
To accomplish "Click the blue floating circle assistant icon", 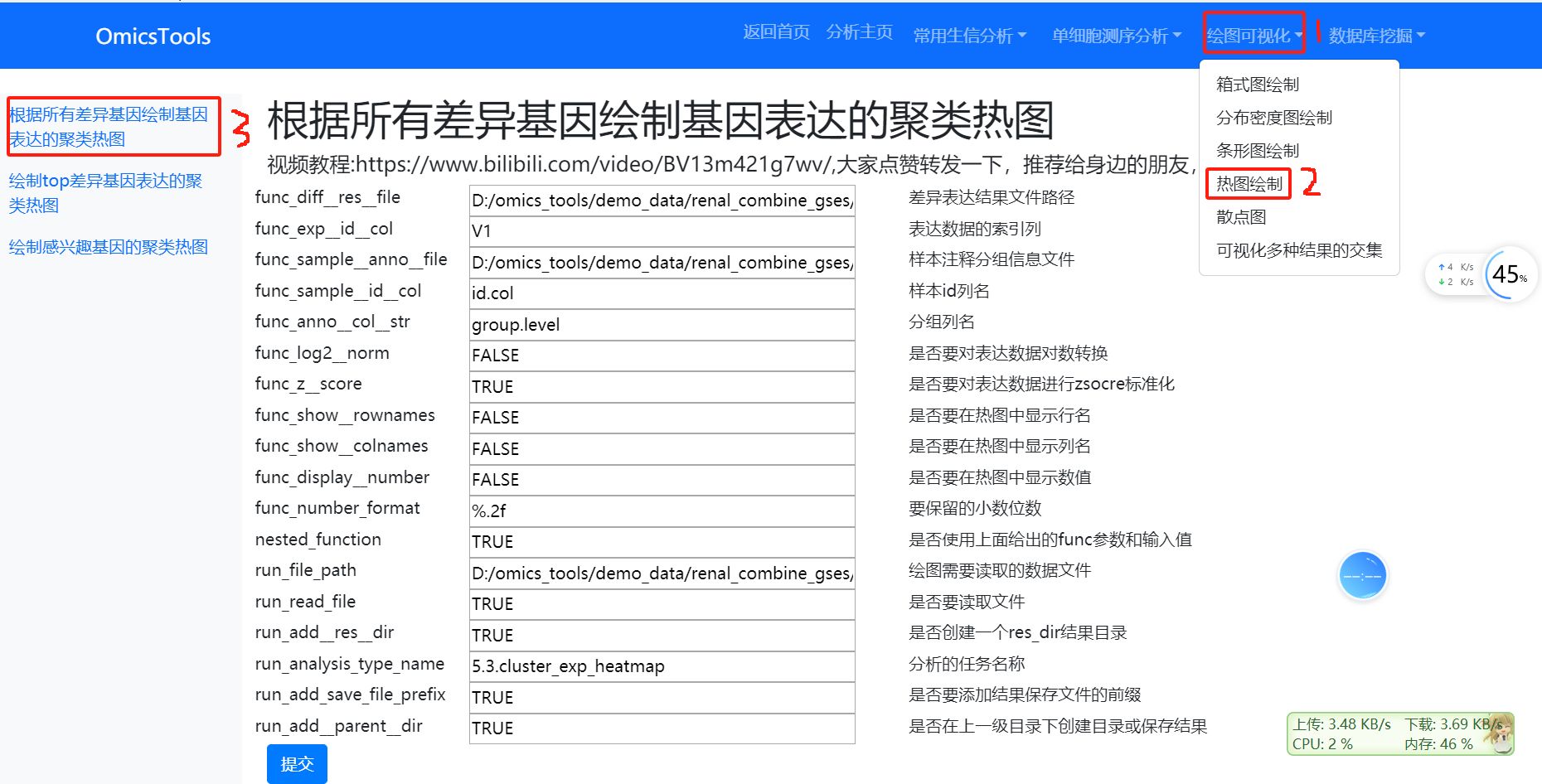I will click(x=1362, y=575).
